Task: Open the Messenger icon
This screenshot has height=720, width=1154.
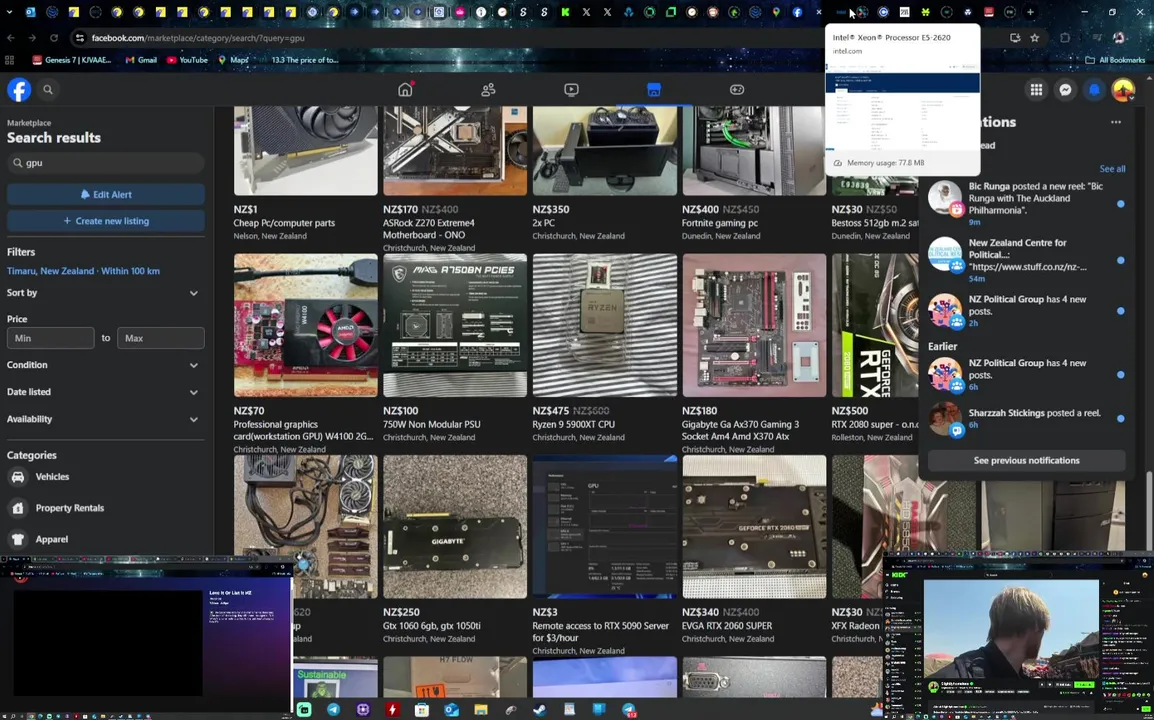Action: pyautogui.click(x=1065, y=90)
